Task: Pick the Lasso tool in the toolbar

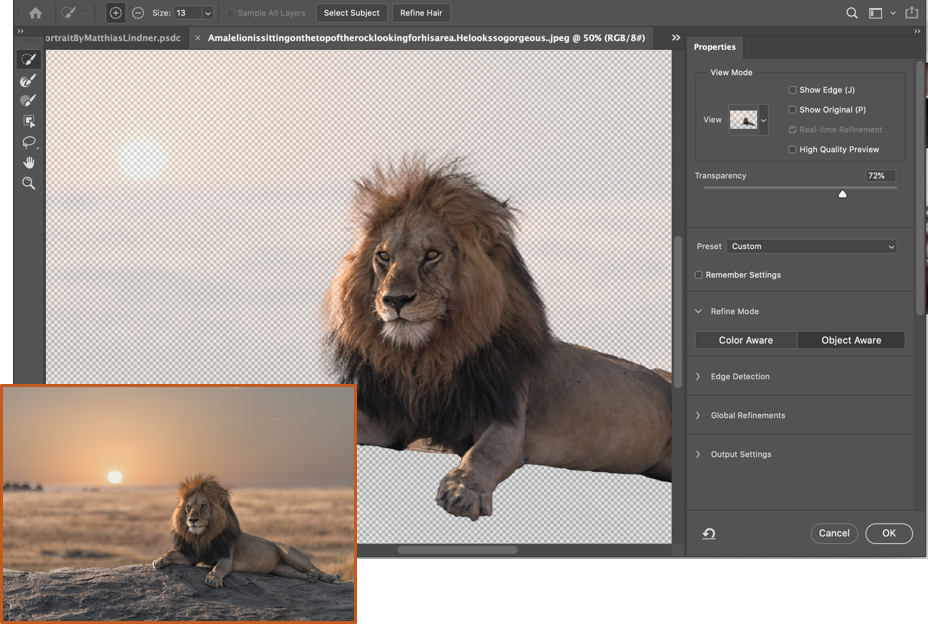Action: pyautogui.click(x=29, y=142)
